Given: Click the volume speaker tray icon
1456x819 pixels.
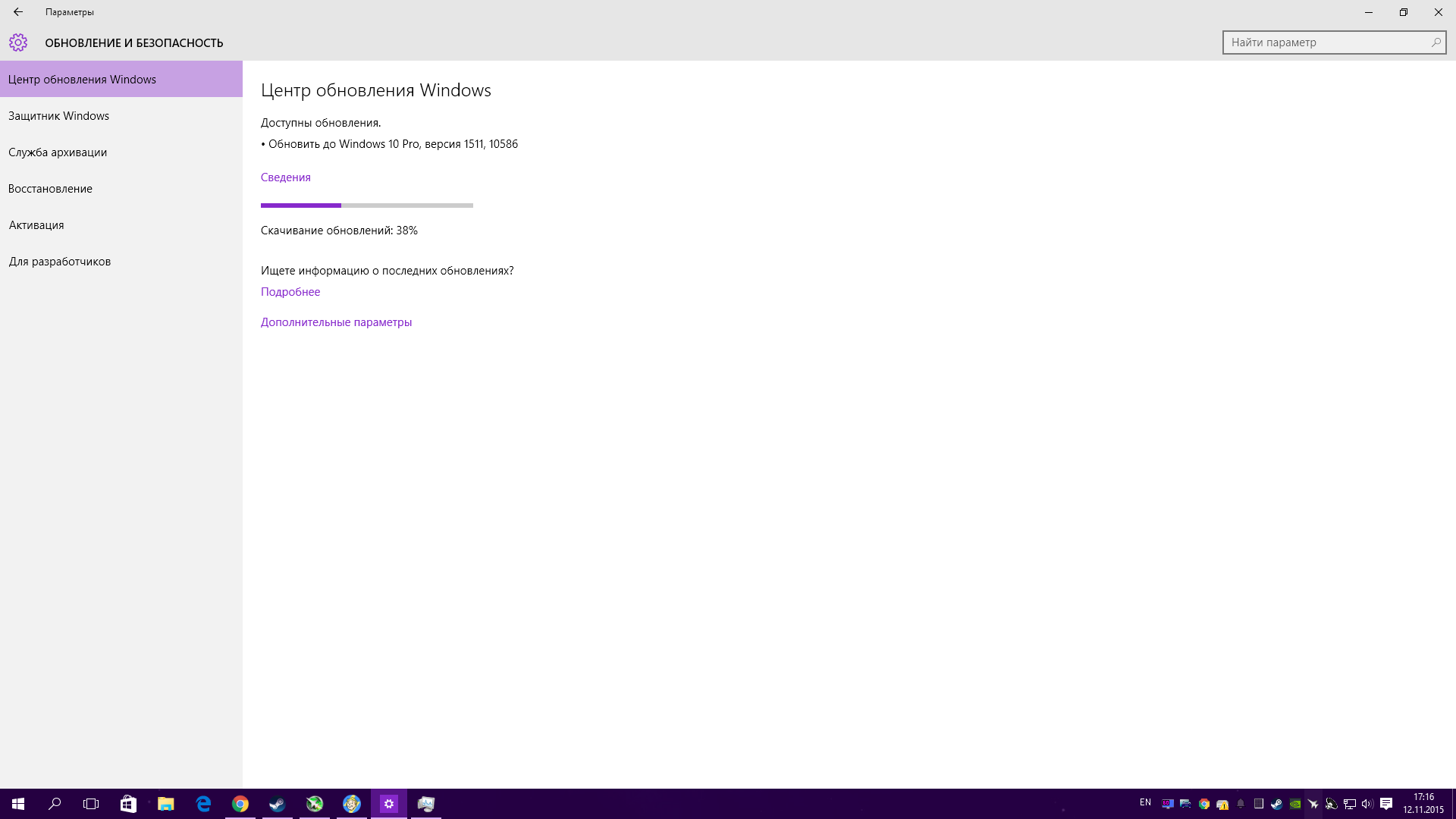Looking at the screenshot, I should (1367, 804).
